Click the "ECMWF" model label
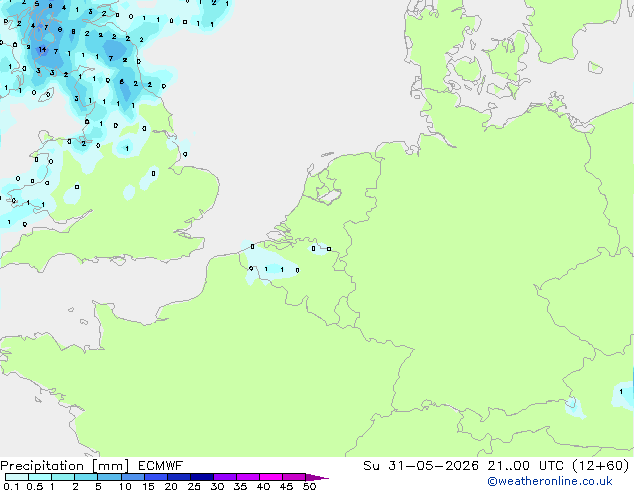Screen dimensions: 634x490 [x=161, y=466]
